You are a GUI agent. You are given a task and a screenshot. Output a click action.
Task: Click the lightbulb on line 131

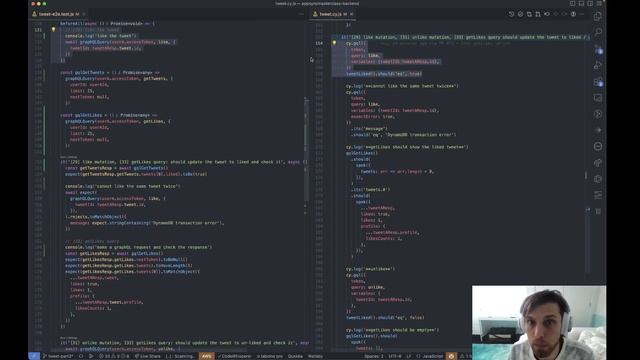point(53,29)
